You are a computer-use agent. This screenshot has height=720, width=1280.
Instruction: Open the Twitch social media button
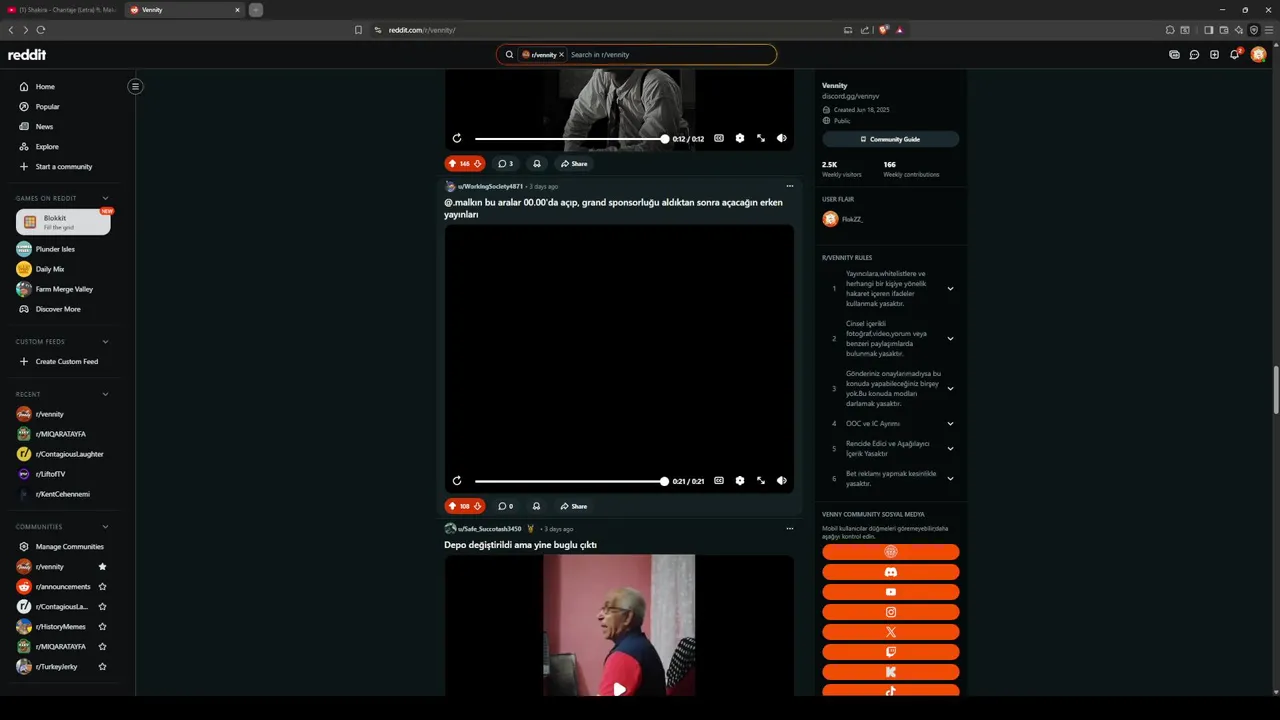click(x=891, y=652)
